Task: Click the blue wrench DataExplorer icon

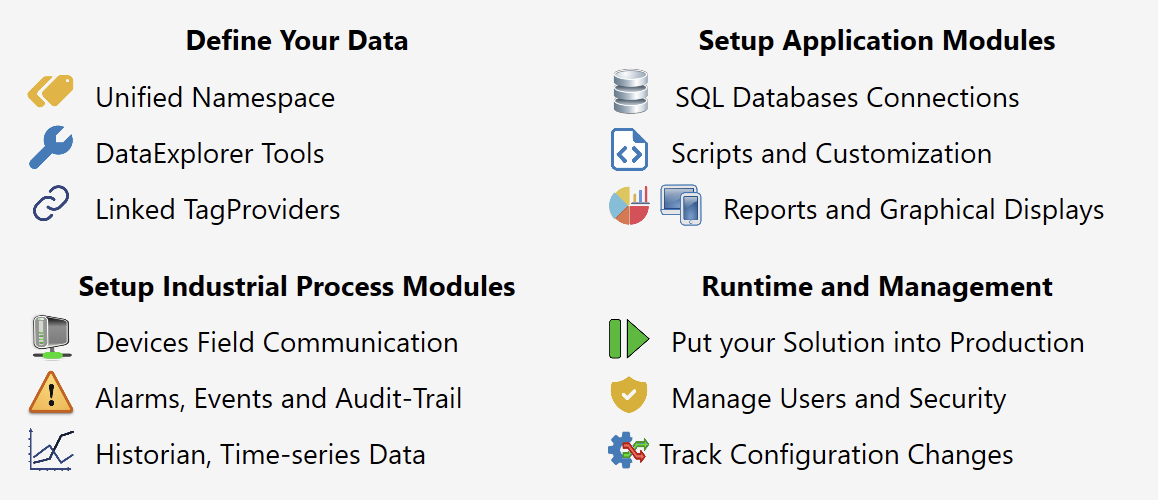Action: pos(50,150)
